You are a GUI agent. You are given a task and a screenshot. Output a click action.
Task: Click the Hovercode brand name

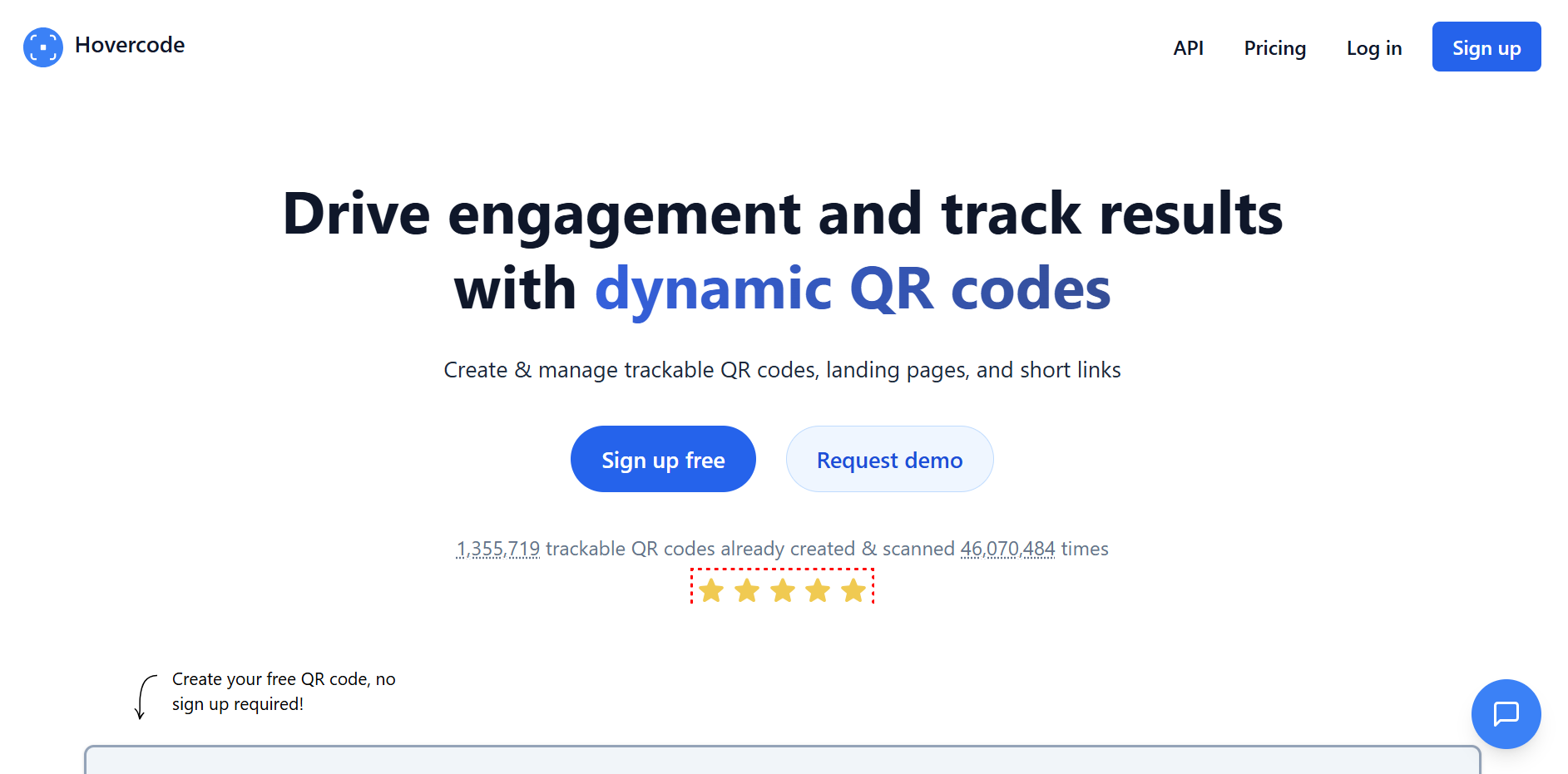pos(130,45)
